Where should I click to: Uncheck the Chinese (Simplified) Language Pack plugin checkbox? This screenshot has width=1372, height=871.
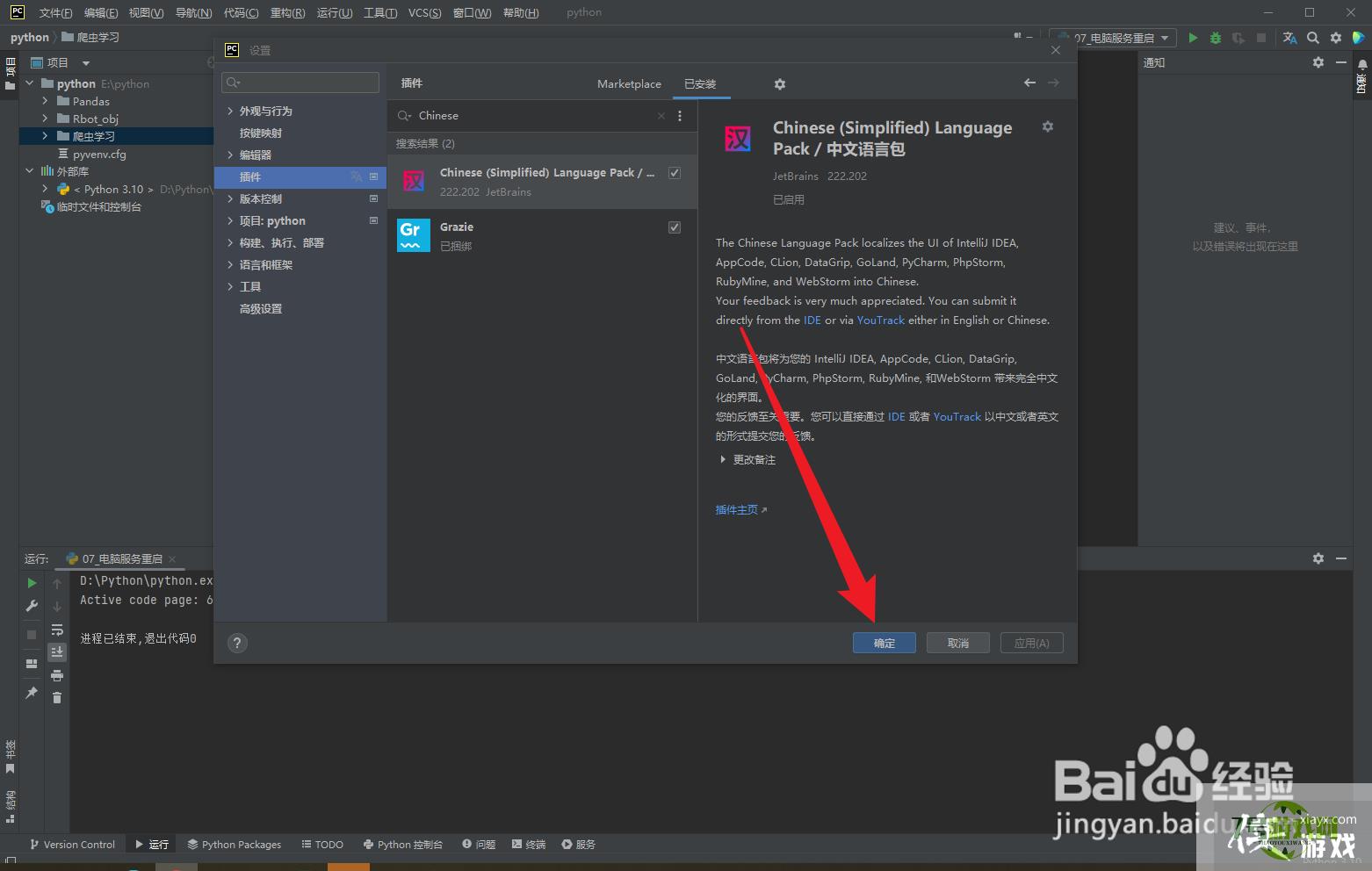[675, 173]
